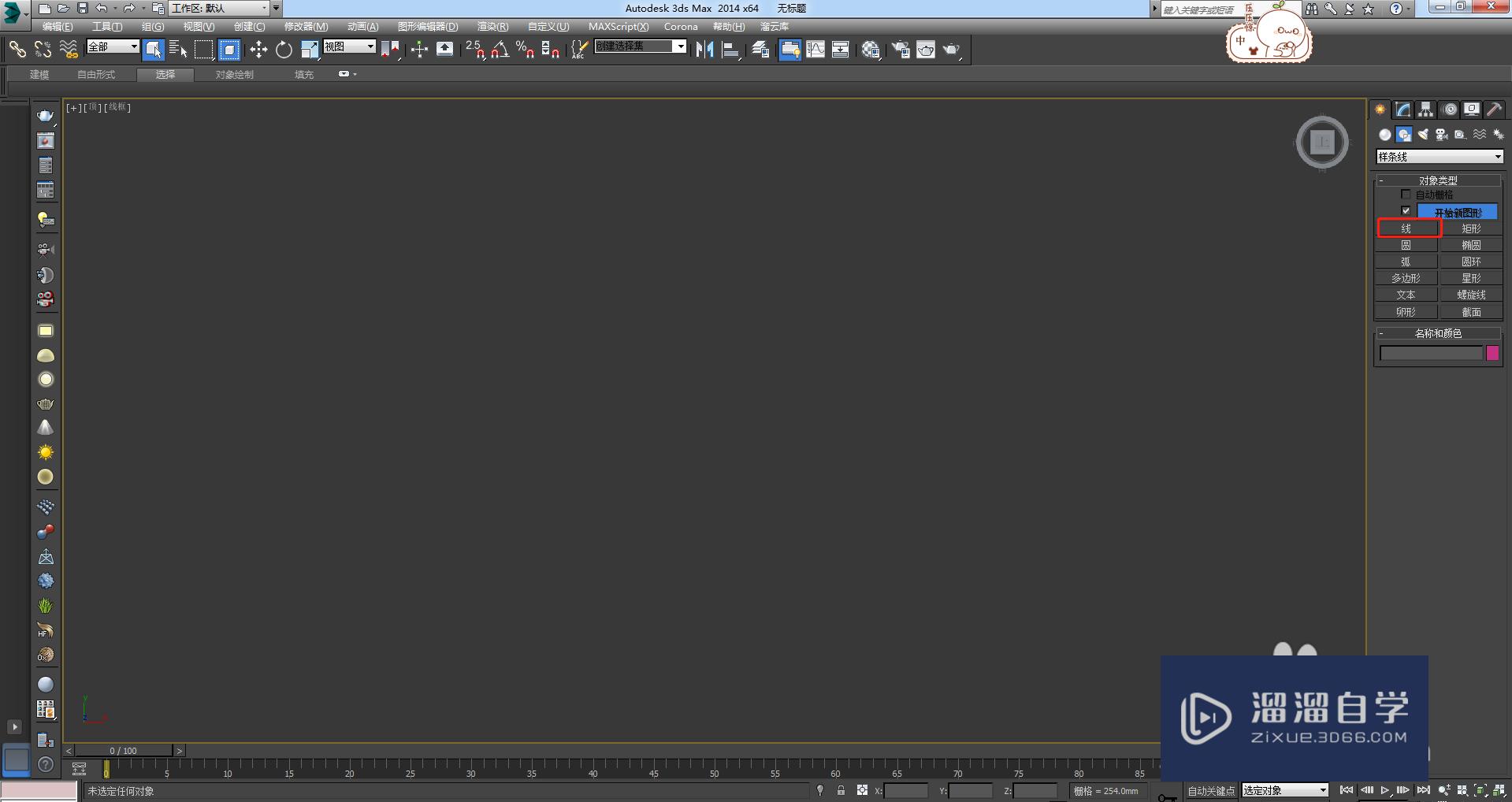The image size is (1512, 802).
Task: Open the Curve Editor icon
Action: pyautogui.click(x=815, y=50)
